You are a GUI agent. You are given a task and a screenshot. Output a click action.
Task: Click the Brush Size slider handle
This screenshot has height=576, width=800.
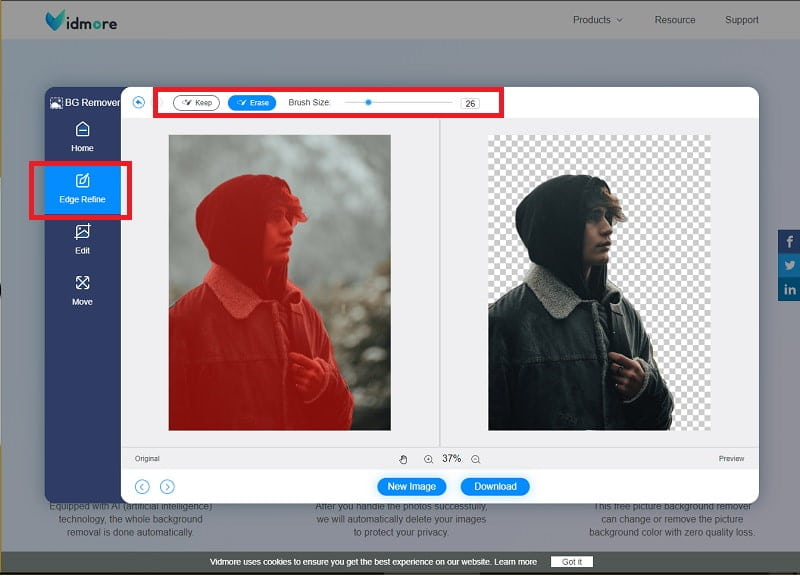click(x=369, y=102)
